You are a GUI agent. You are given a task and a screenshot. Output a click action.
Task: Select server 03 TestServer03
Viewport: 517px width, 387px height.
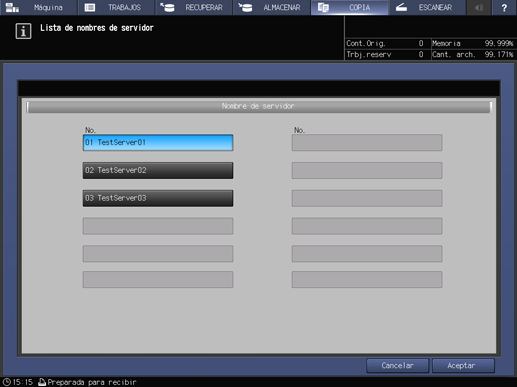158,198
